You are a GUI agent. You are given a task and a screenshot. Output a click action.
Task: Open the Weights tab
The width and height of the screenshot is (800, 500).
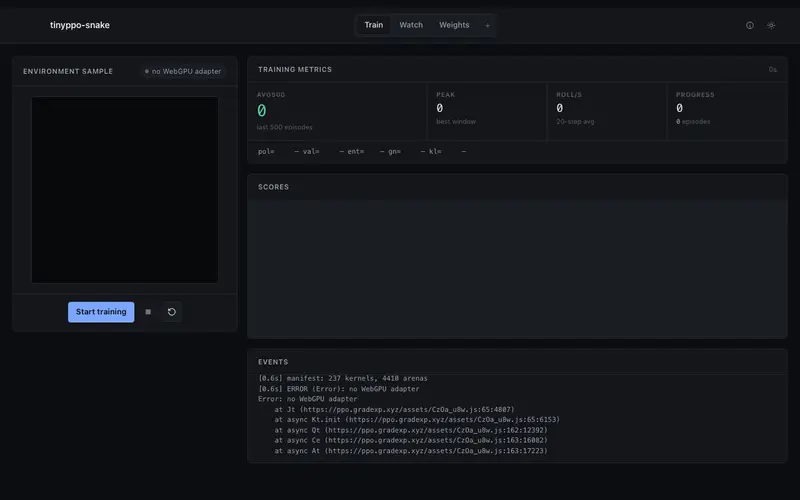point(454,25)
